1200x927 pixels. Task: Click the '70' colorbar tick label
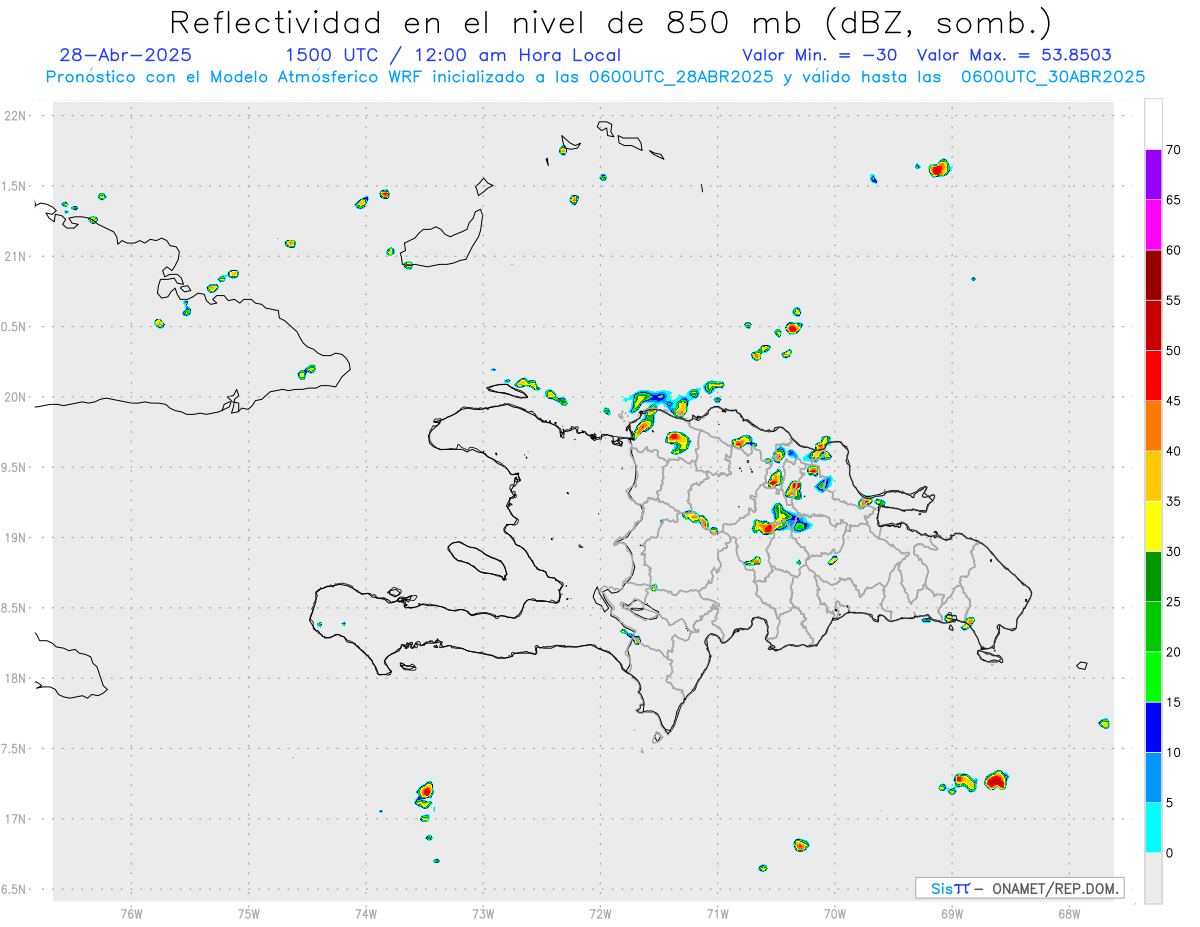tap(1174, 150)
